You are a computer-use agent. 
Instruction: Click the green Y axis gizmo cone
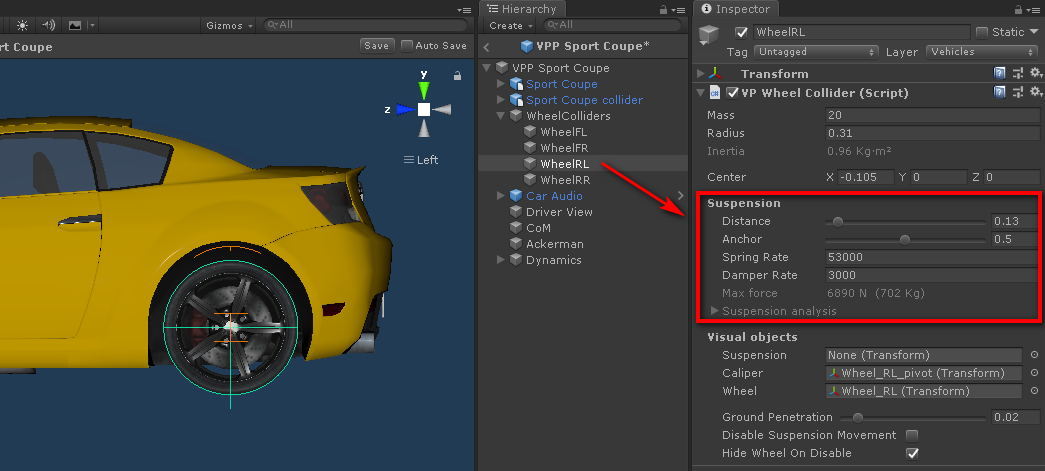click(x=424, y=90)
